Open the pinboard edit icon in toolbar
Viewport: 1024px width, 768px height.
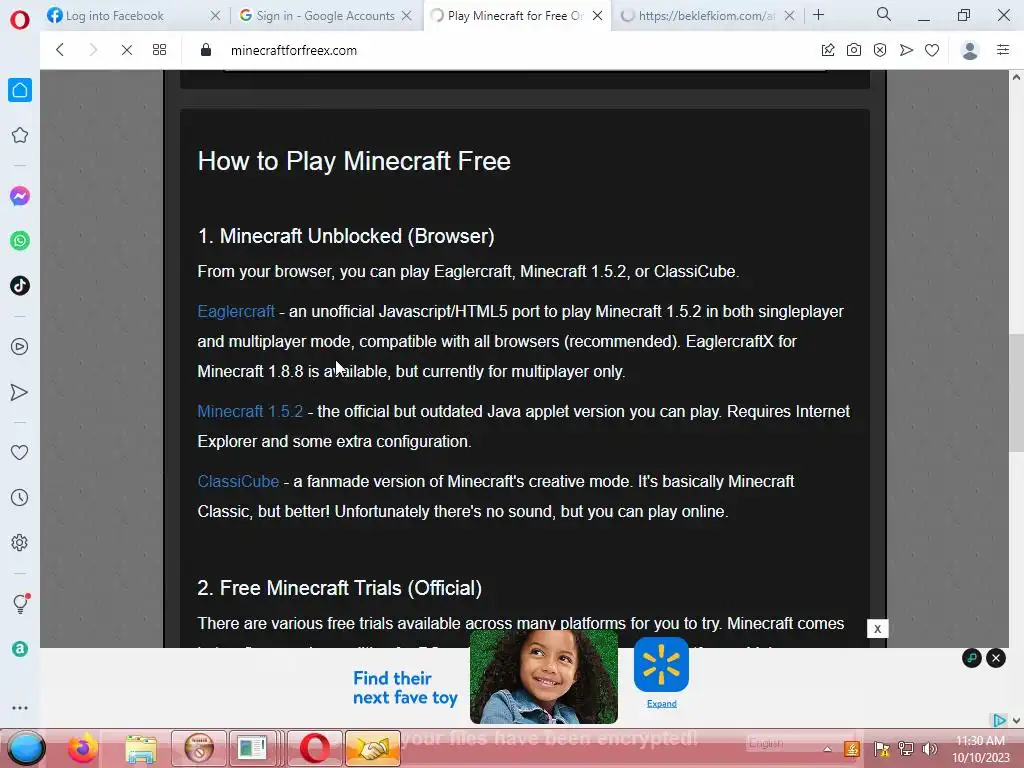[827, 50]
